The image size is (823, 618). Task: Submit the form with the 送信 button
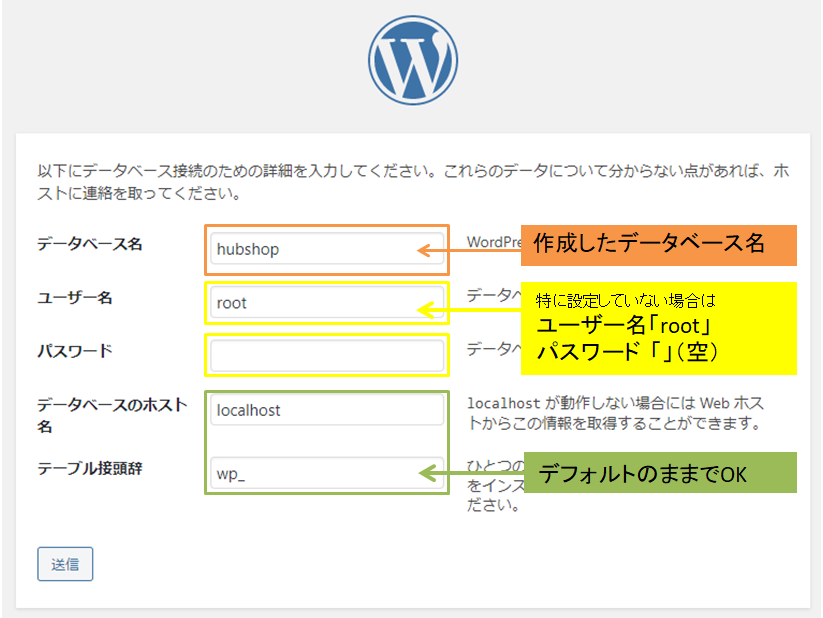tap(65, 564)
